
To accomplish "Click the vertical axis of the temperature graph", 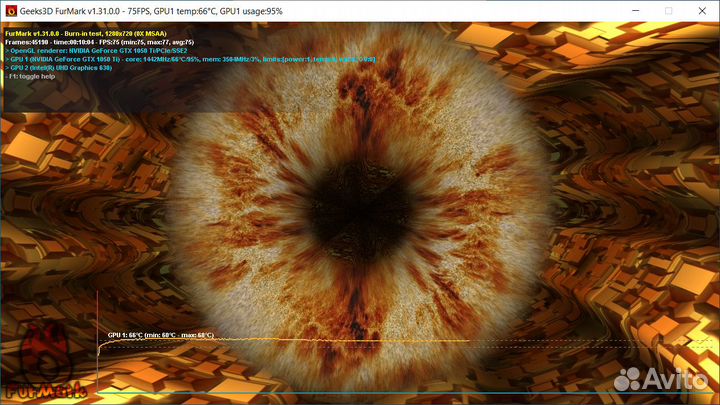I will [x=97, y=350].
